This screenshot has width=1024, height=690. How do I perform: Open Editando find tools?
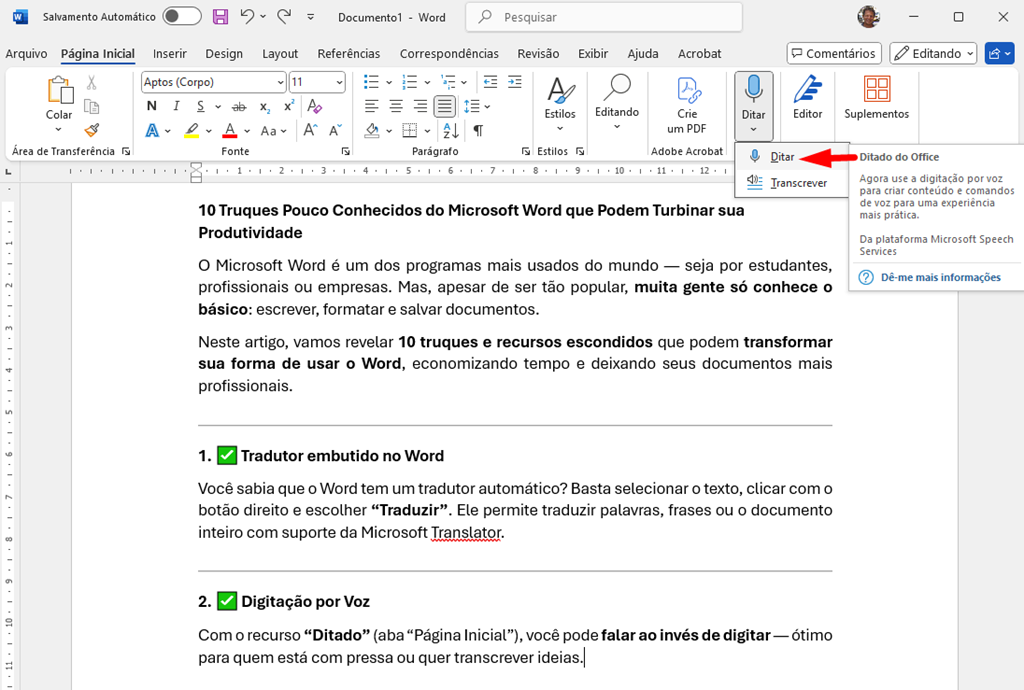point(616,103)
